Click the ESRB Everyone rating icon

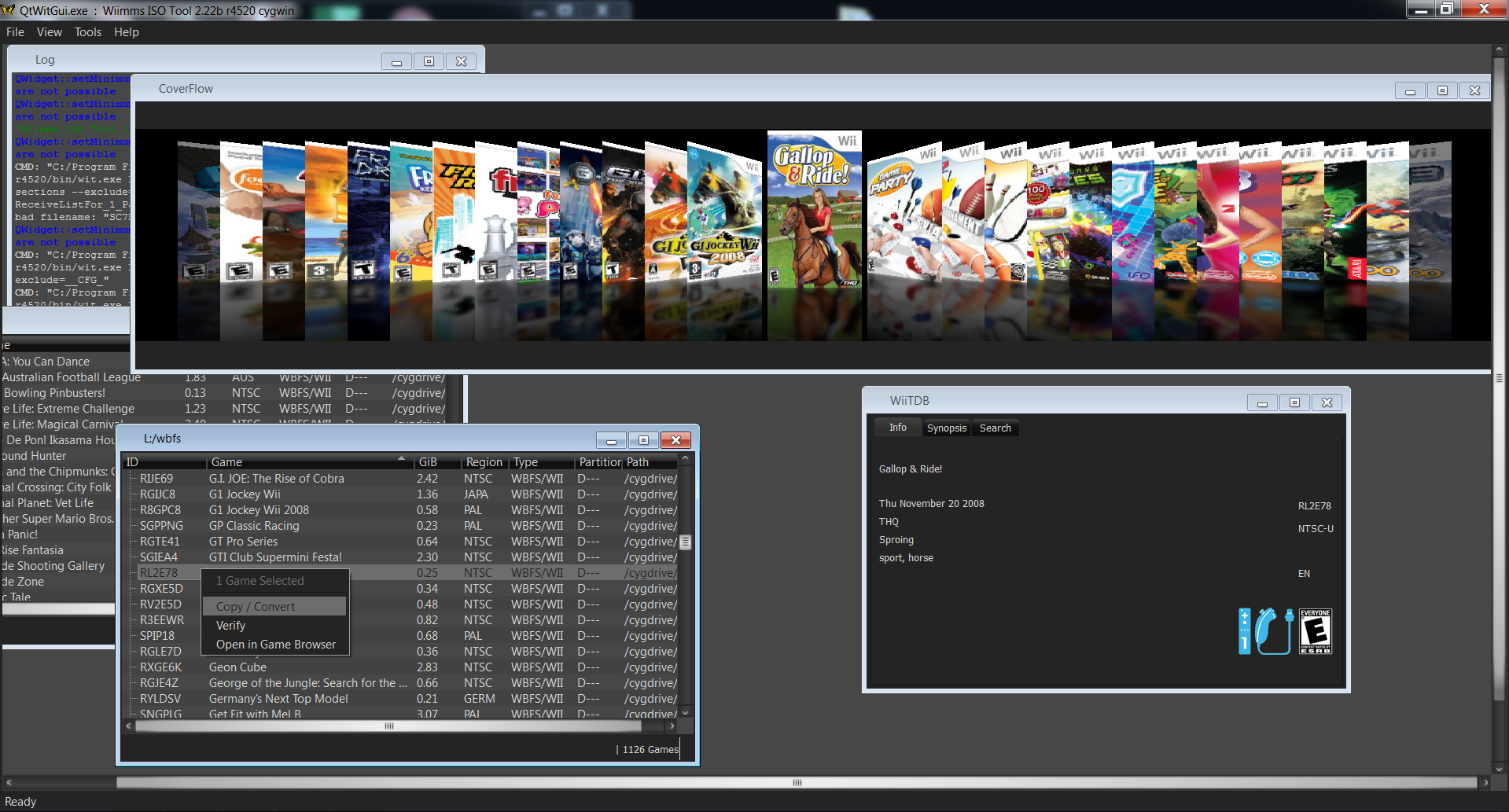coord(1316,631)
